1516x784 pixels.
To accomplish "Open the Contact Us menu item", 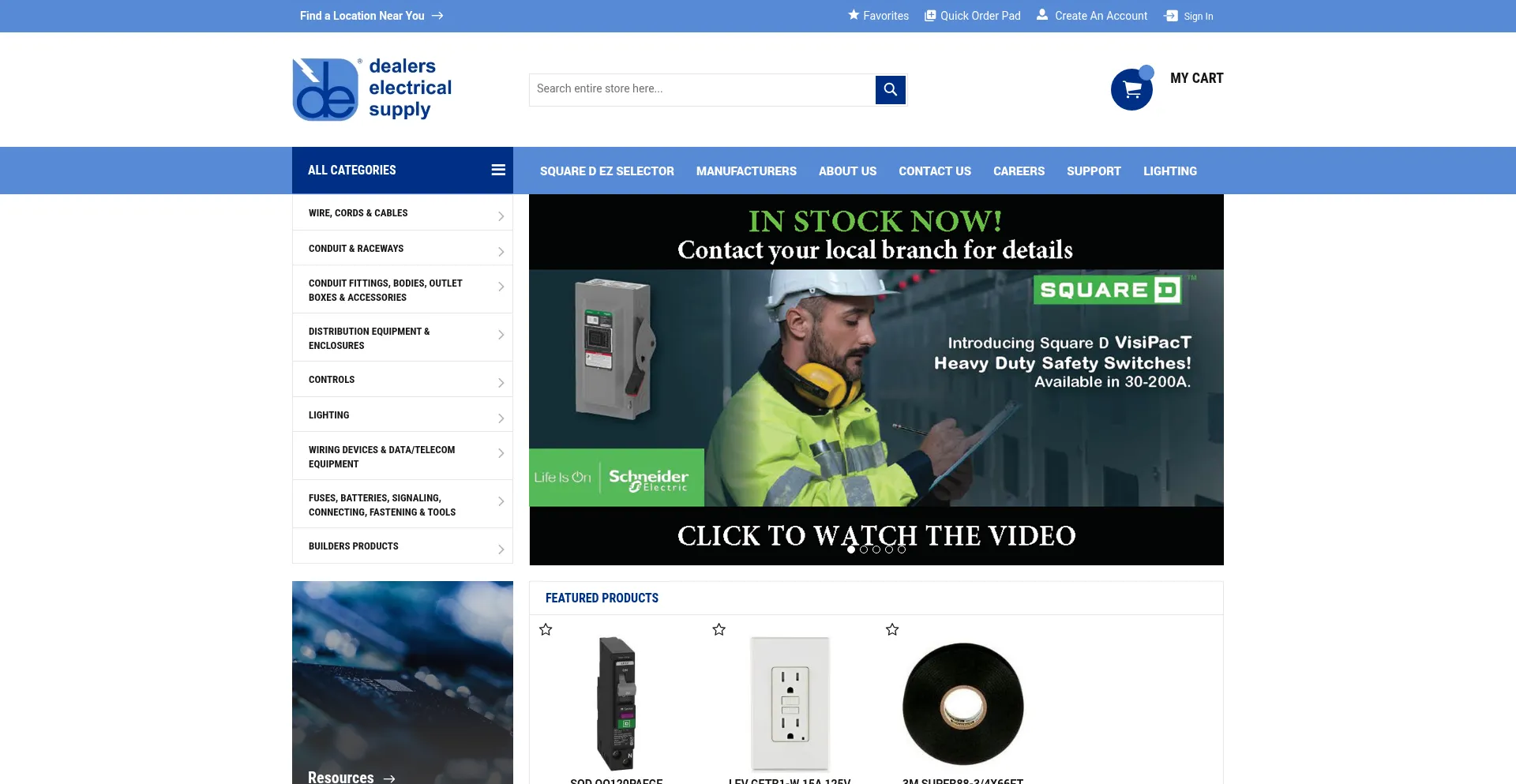I will [x=935, y=171].
